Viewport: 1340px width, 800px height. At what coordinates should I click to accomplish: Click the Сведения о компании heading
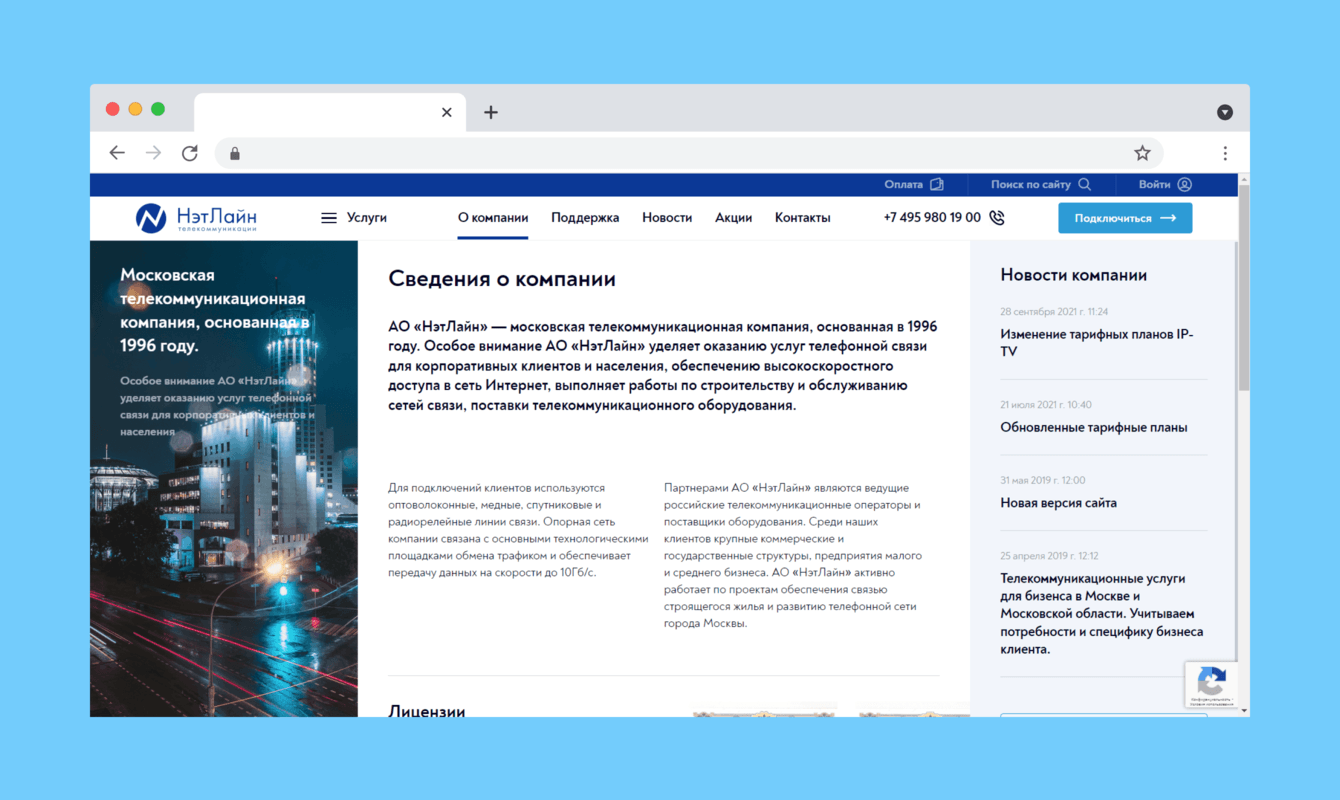pos(502,279)
